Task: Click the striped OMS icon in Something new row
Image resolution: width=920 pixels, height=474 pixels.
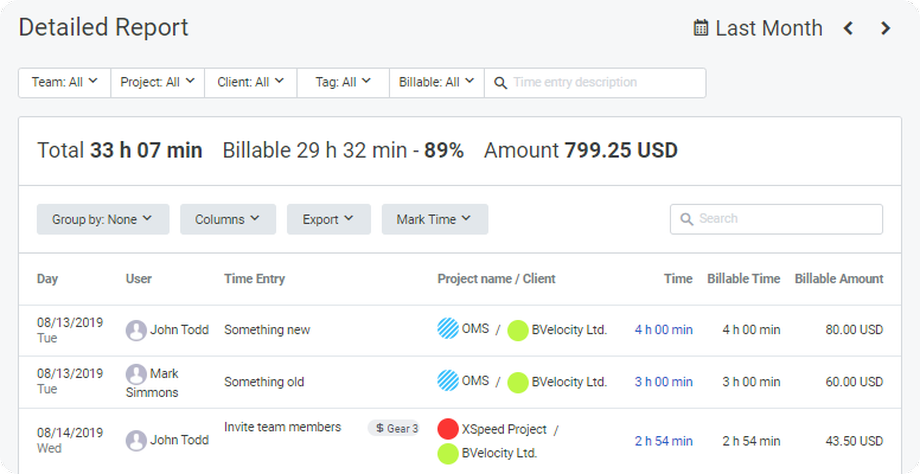Action: (x=448, y=329)
